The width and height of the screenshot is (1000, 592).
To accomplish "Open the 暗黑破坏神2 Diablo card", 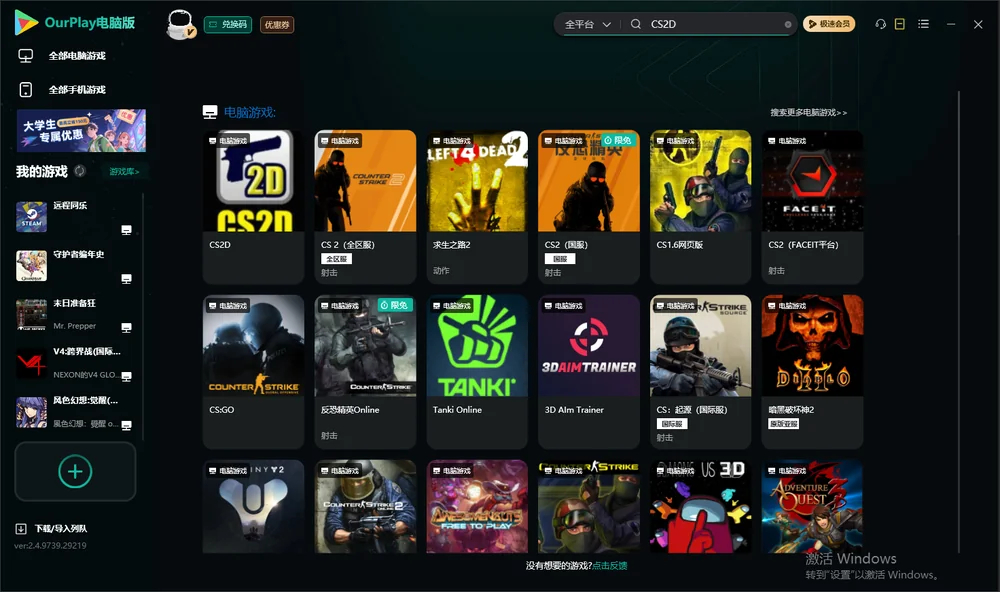I will [x=812, y=372].
